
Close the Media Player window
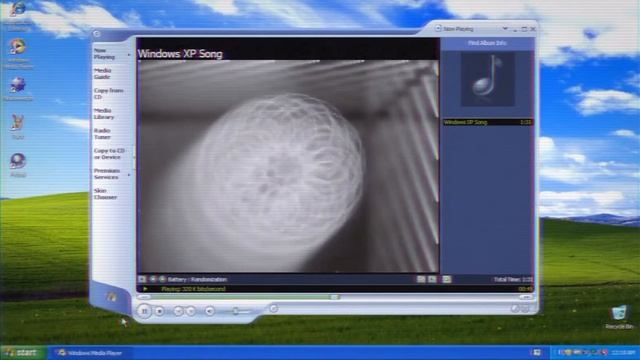point(533,29)
